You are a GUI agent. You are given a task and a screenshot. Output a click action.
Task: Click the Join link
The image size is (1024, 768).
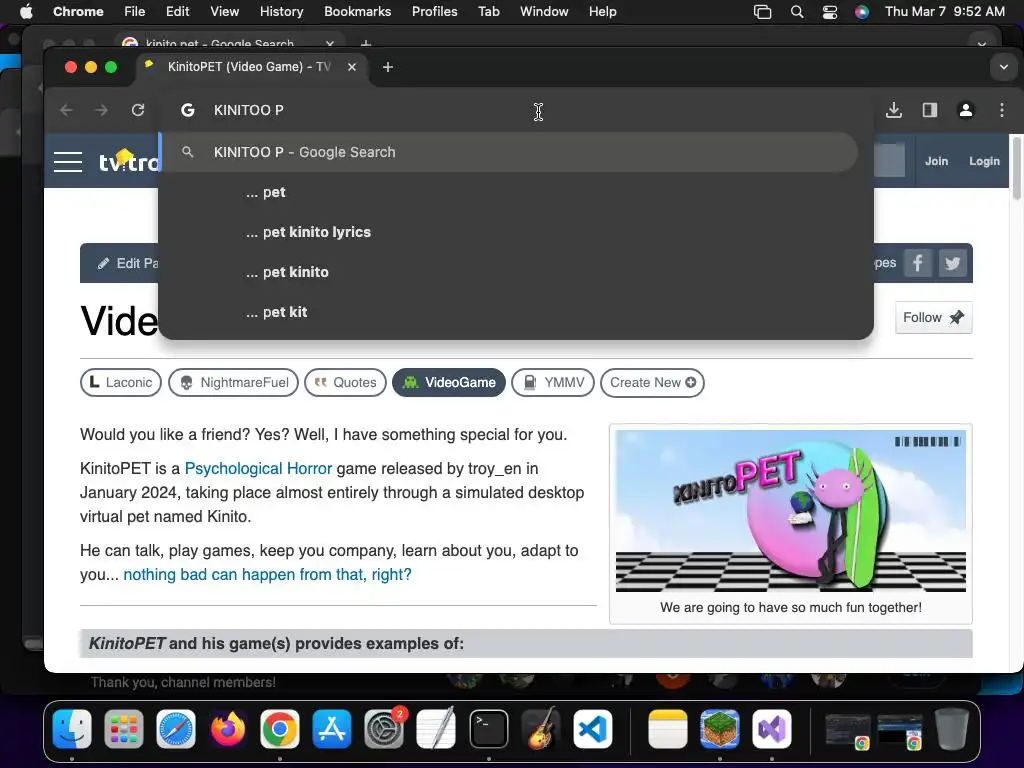[936, 161]
